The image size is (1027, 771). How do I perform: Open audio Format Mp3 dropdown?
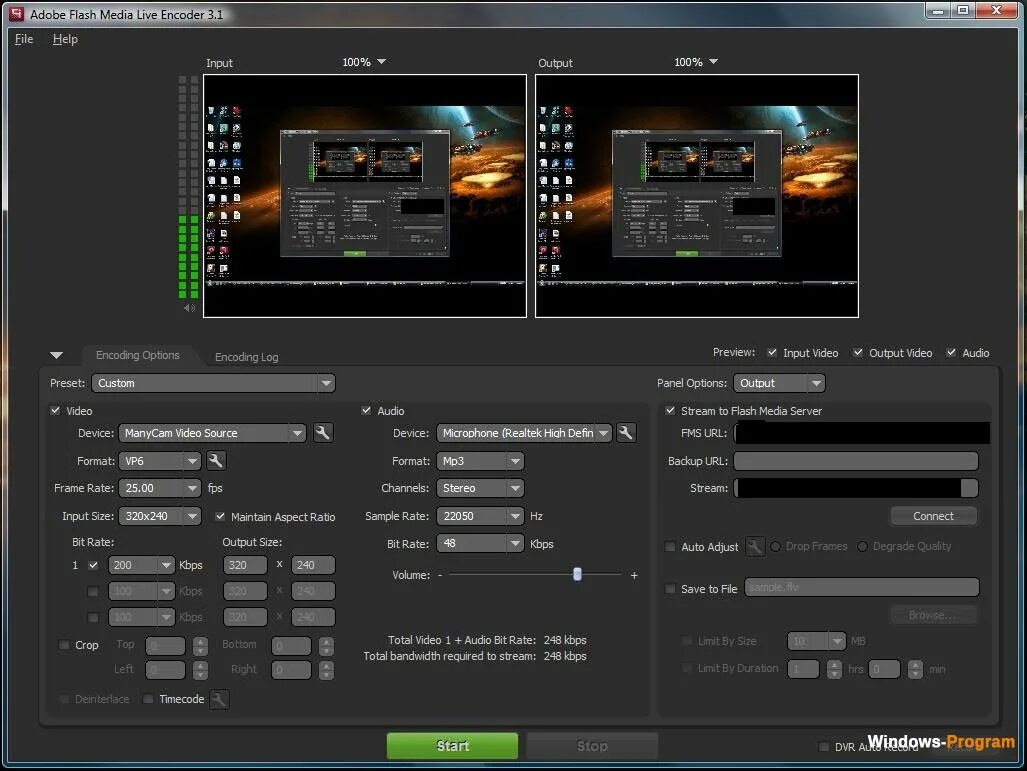(480, 461)
